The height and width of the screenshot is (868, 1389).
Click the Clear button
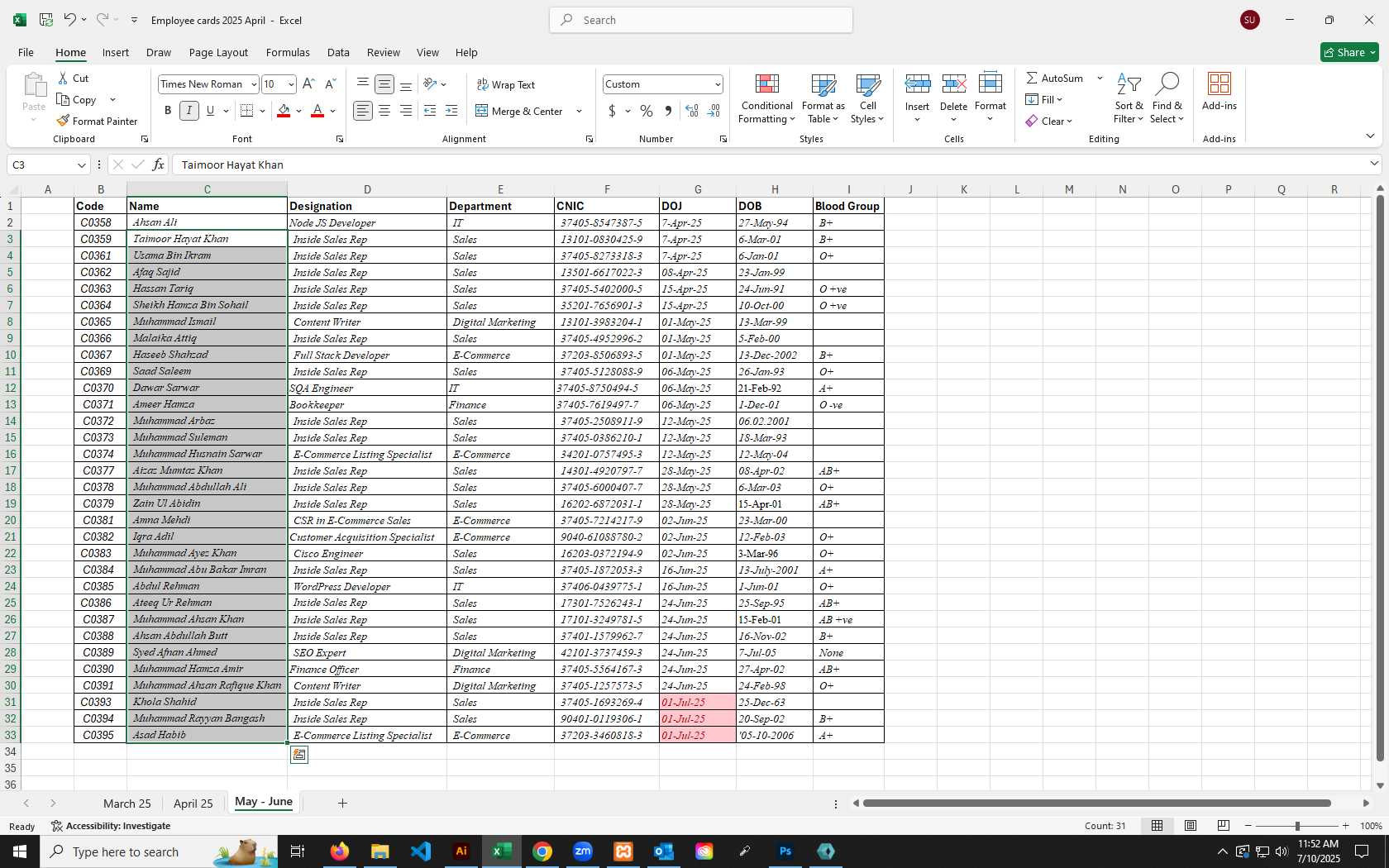tap(1048, 121)
